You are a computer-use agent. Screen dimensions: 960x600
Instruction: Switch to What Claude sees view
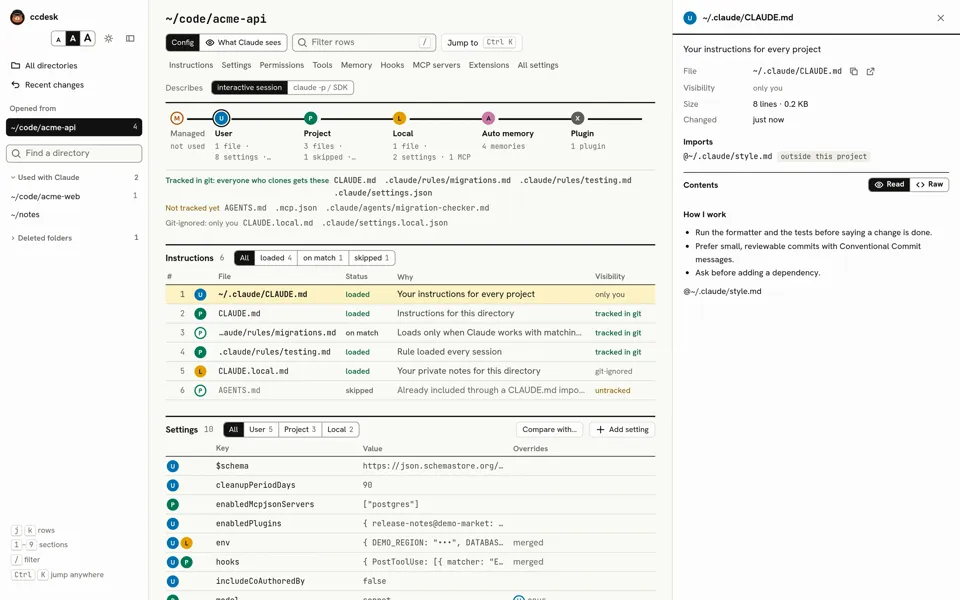pyautogui.click(x=244, y=42)
